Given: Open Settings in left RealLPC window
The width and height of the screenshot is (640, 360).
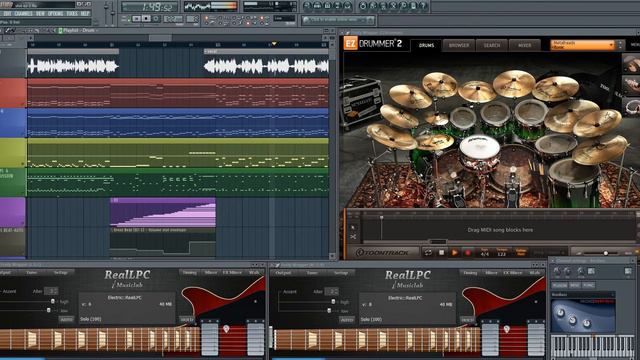Looking at the screenshot, I should point(61,273).
